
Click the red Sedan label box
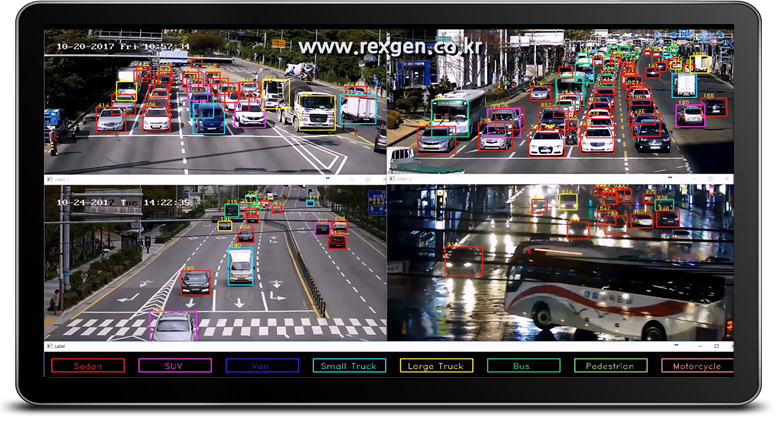88,366
